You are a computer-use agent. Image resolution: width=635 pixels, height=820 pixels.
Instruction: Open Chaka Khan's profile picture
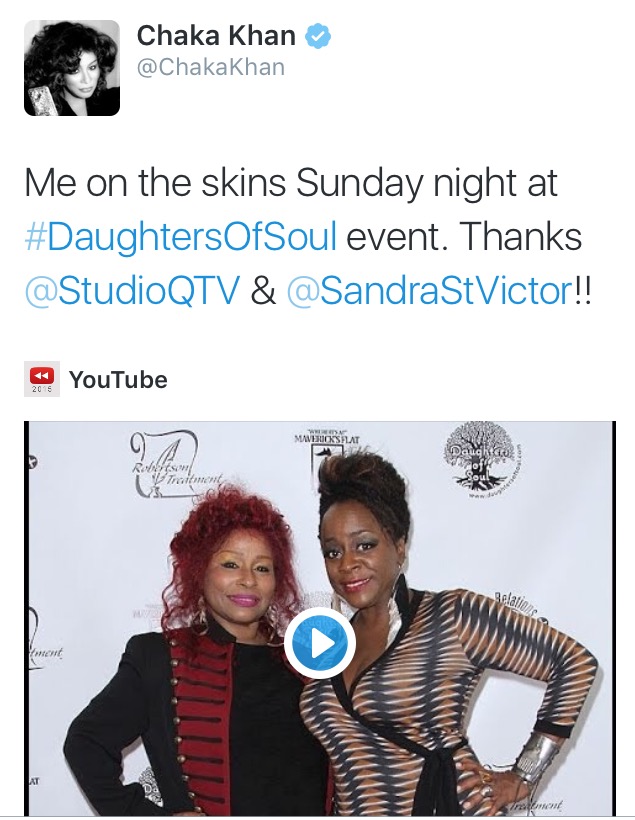72,68
